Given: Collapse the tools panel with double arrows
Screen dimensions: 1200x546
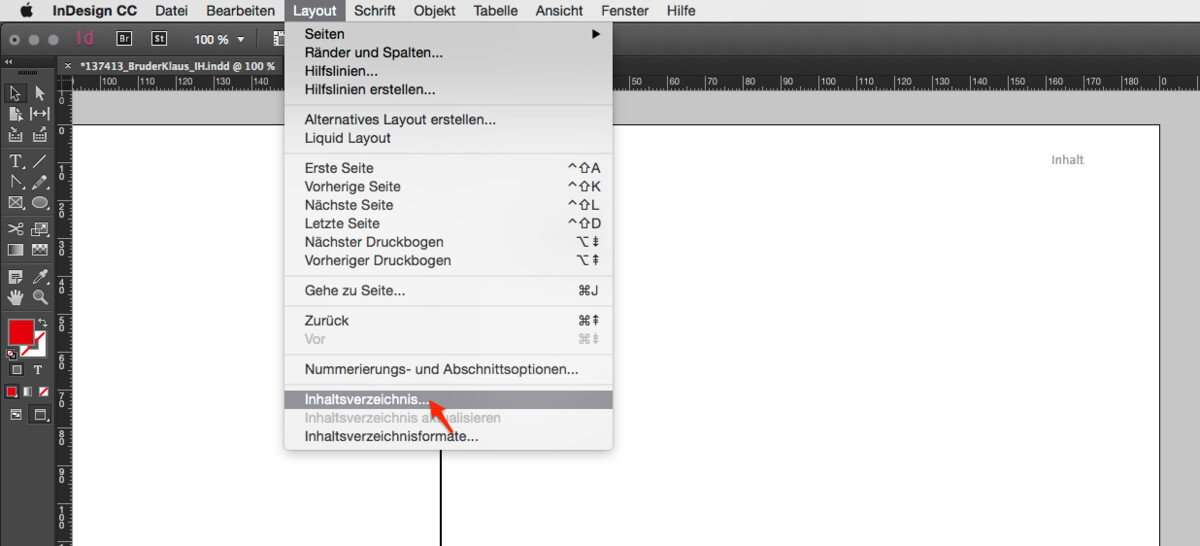Looking at the screenshot, I should point(9,62).
